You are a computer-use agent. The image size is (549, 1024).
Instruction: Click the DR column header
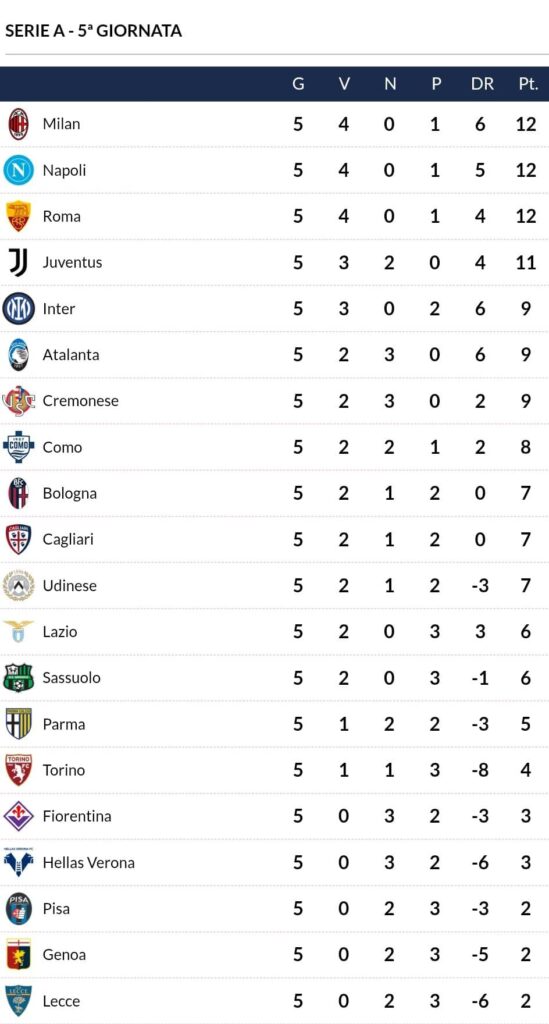(x=482, y=84)
